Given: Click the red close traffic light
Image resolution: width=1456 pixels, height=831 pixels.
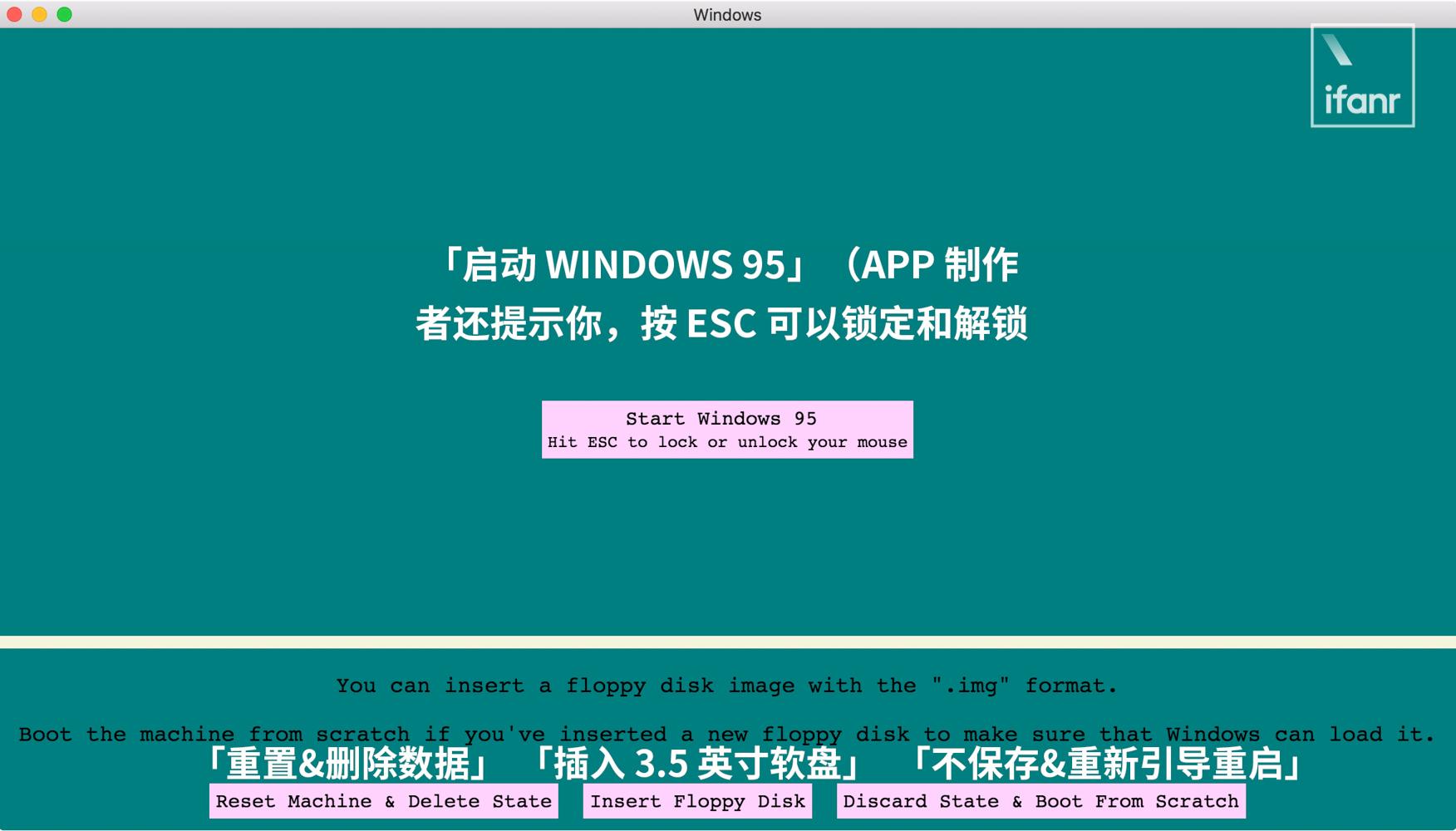Looking at the screenshot, I should tap(12, 14).
